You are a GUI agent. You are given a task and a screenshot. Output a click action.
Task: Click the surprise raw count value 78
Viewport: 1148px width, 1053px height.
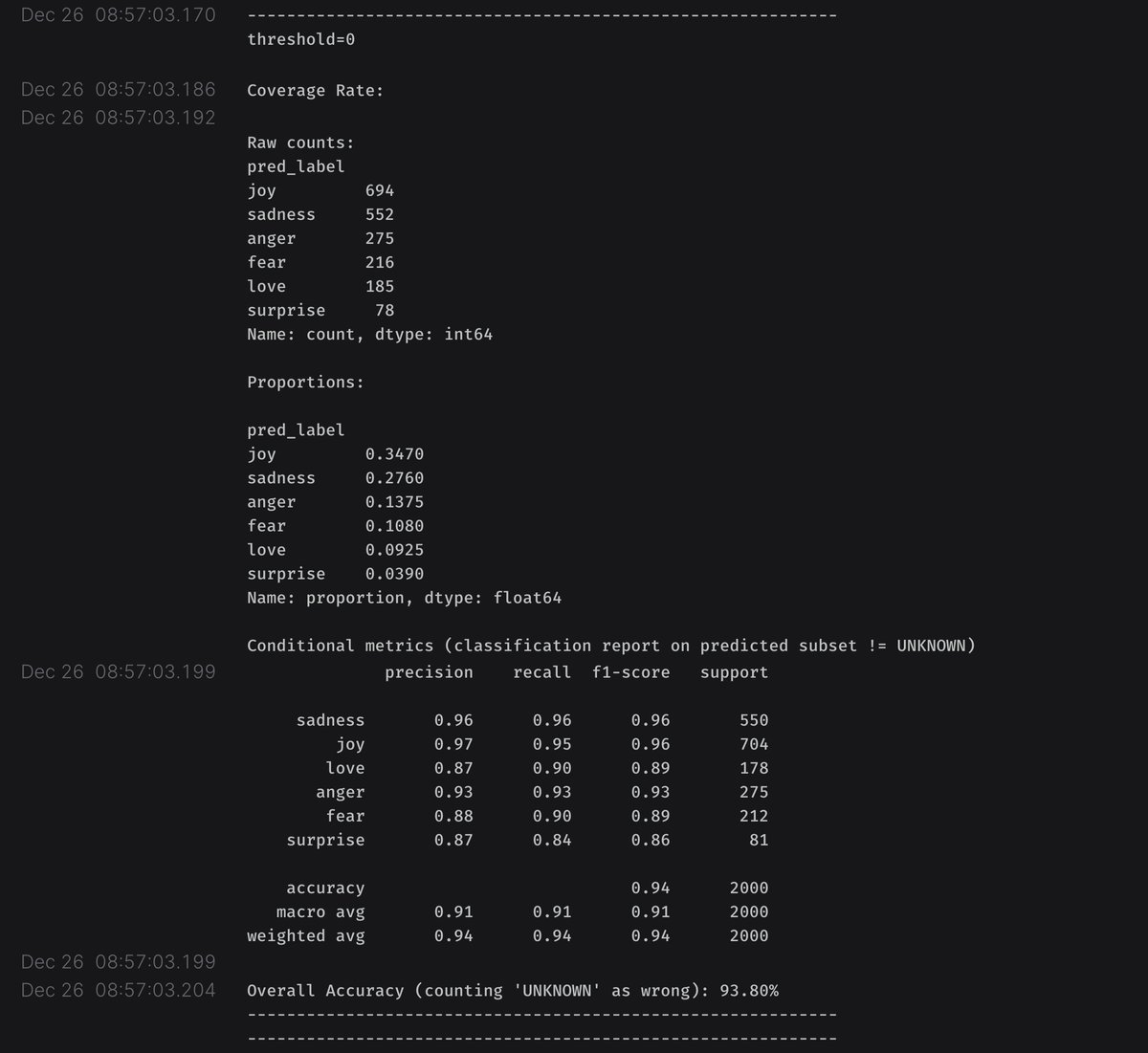click(384, 310)
